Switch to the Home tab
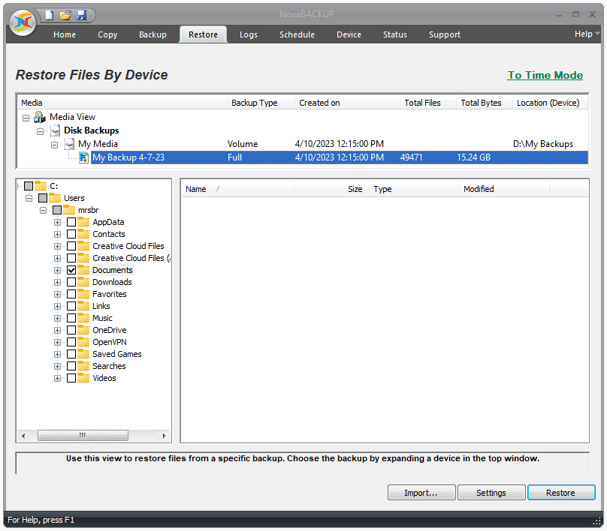This screenshot has width=607, height=531. tap(65, 34)
